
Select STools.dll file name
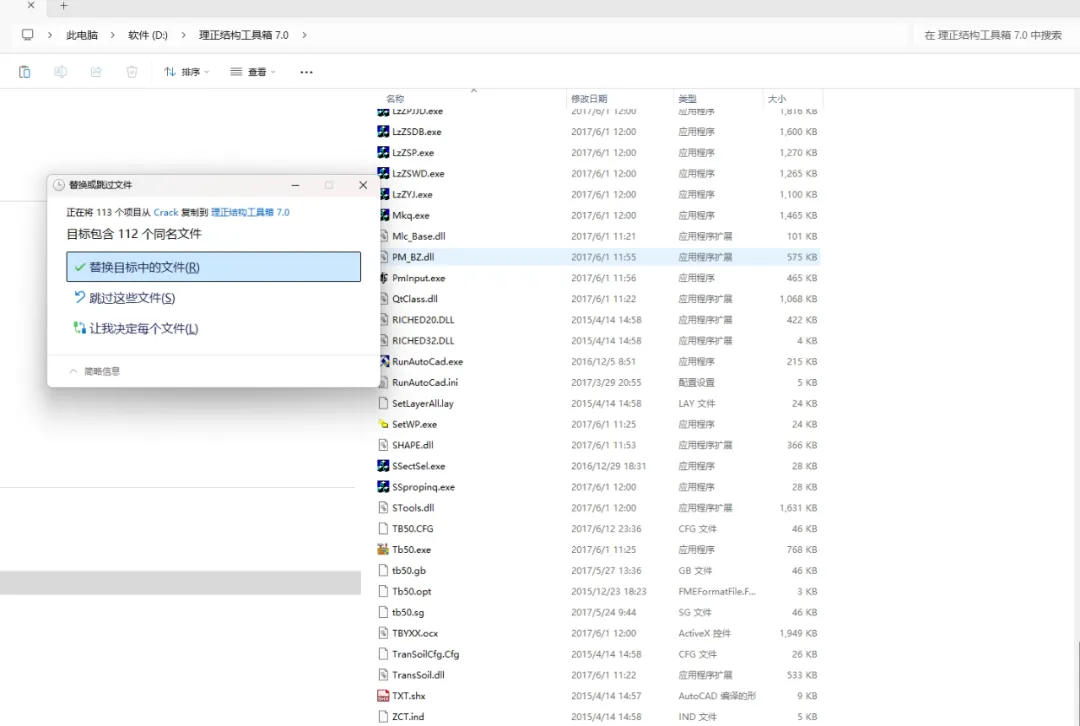point(413,508)
